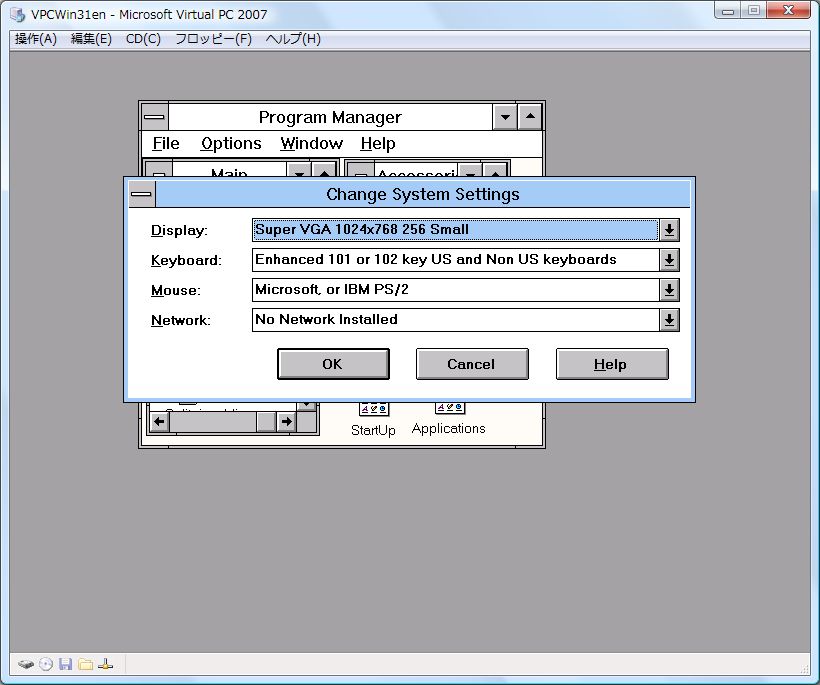Click the No Network Installed field
Viewport: 820px width, 685px height.
[455, 320]
